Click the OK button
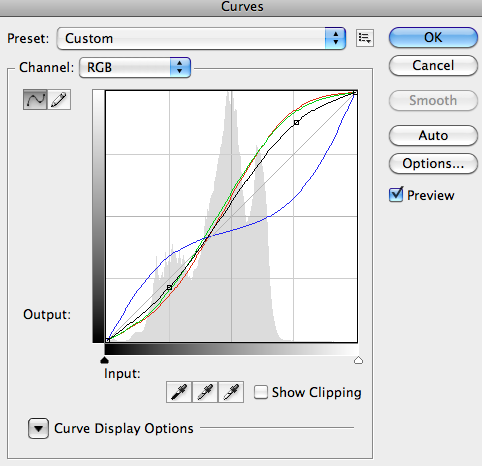The image size is (482, 466). (x=433, y=37)
